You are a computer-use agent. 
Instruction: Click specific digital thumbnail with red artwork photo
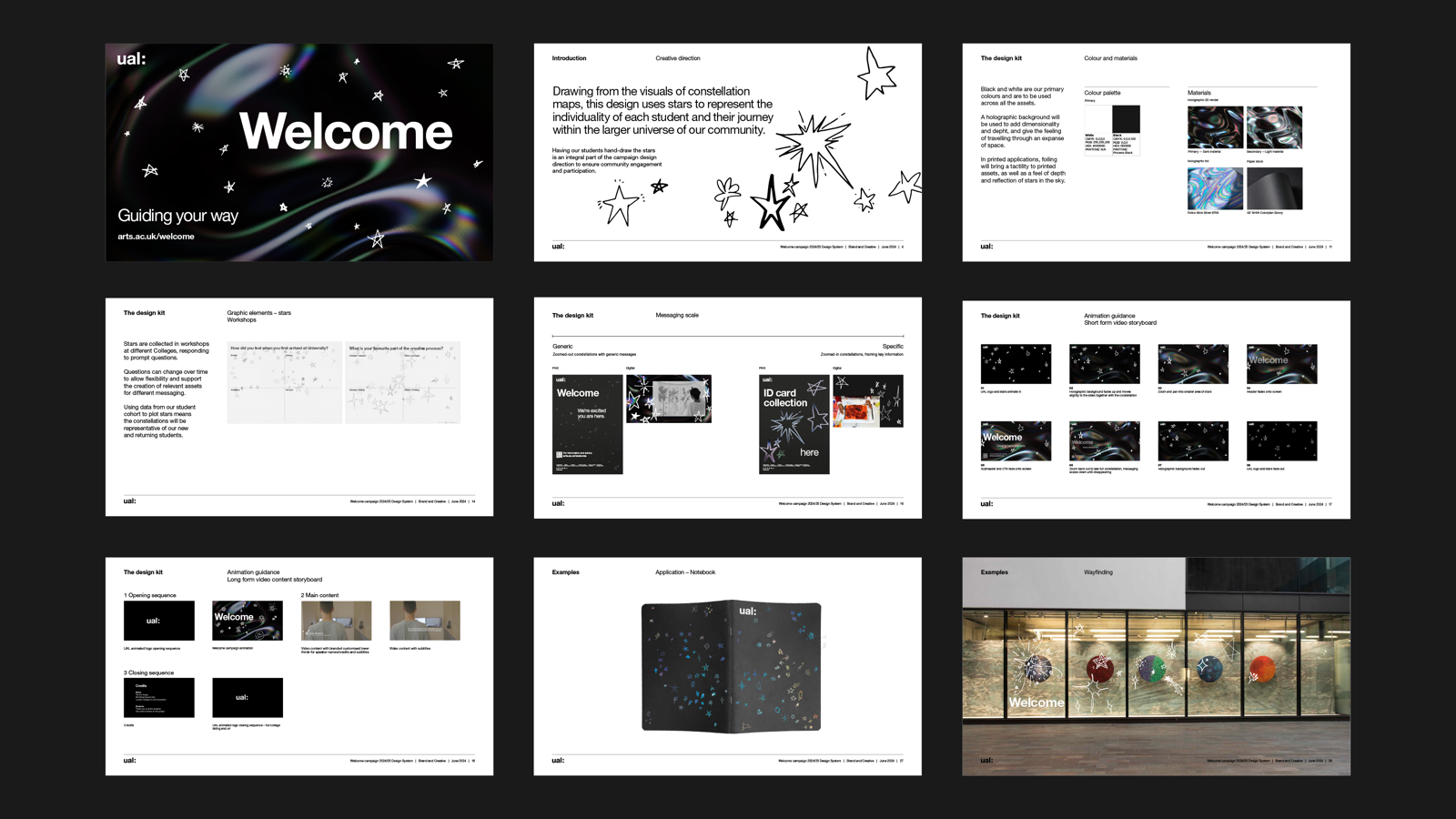(x=868, y=401)
